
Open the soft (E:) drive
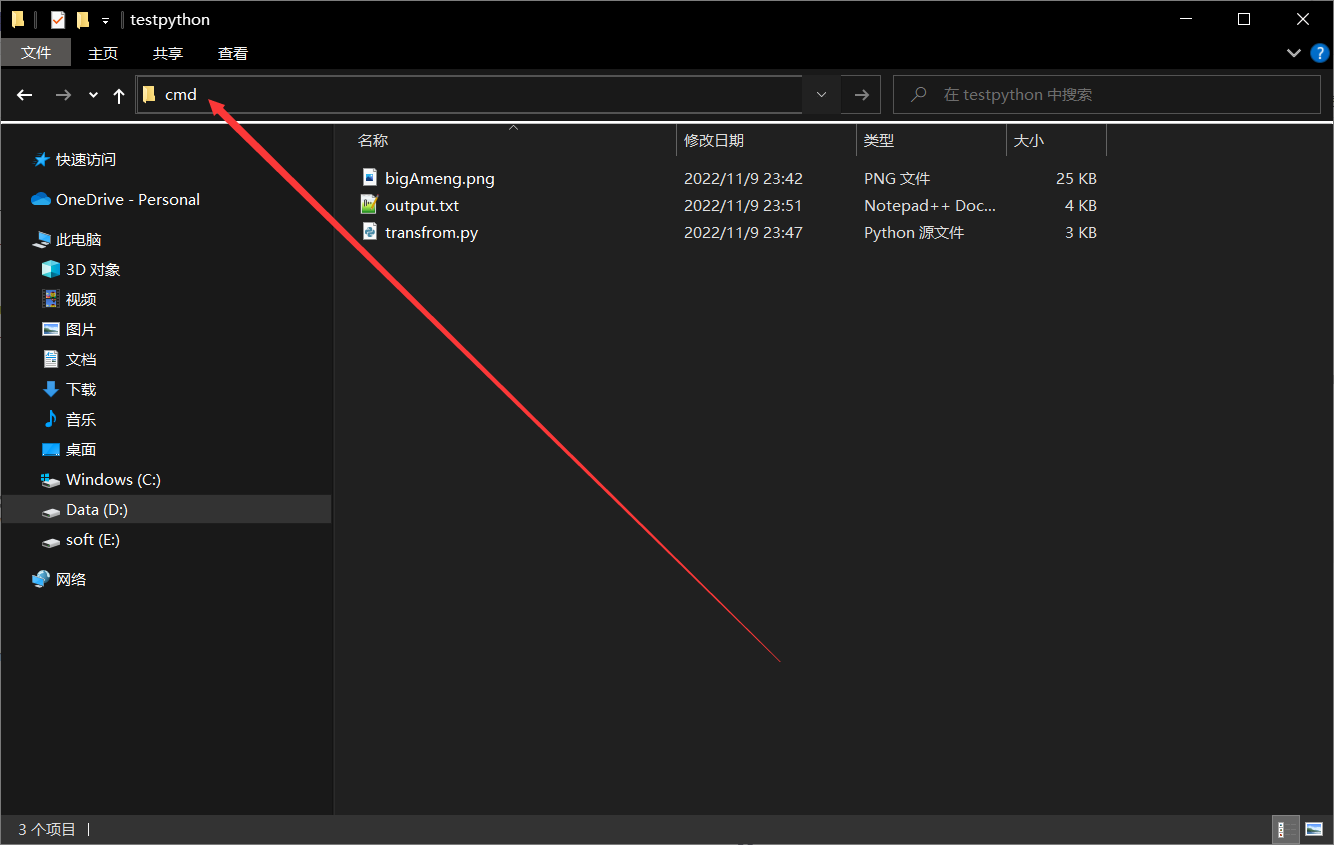click(93, 540)
